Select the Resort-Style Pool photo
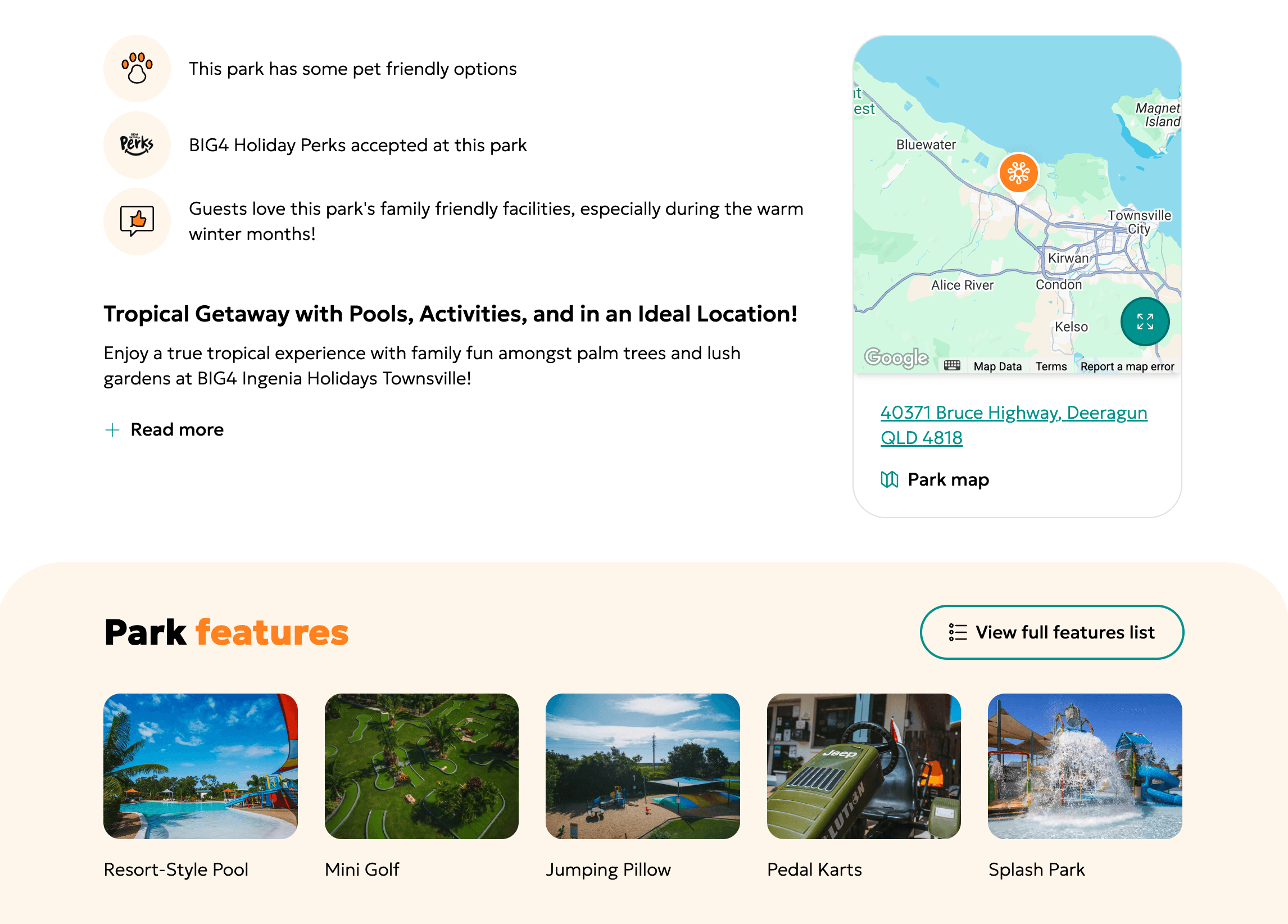Screen dimensions: 1288x924 click(x=201, y=766)
